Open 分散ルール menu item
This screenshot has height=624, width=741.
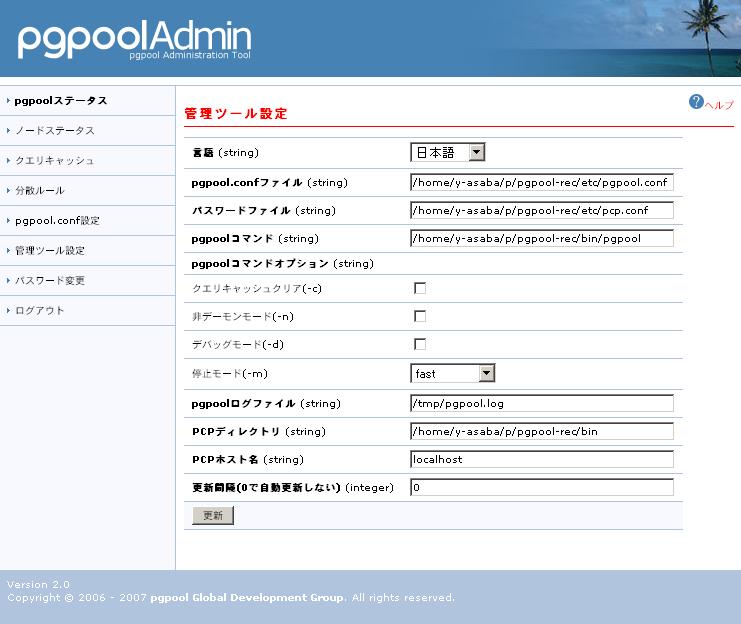click(x=40, y=191)
